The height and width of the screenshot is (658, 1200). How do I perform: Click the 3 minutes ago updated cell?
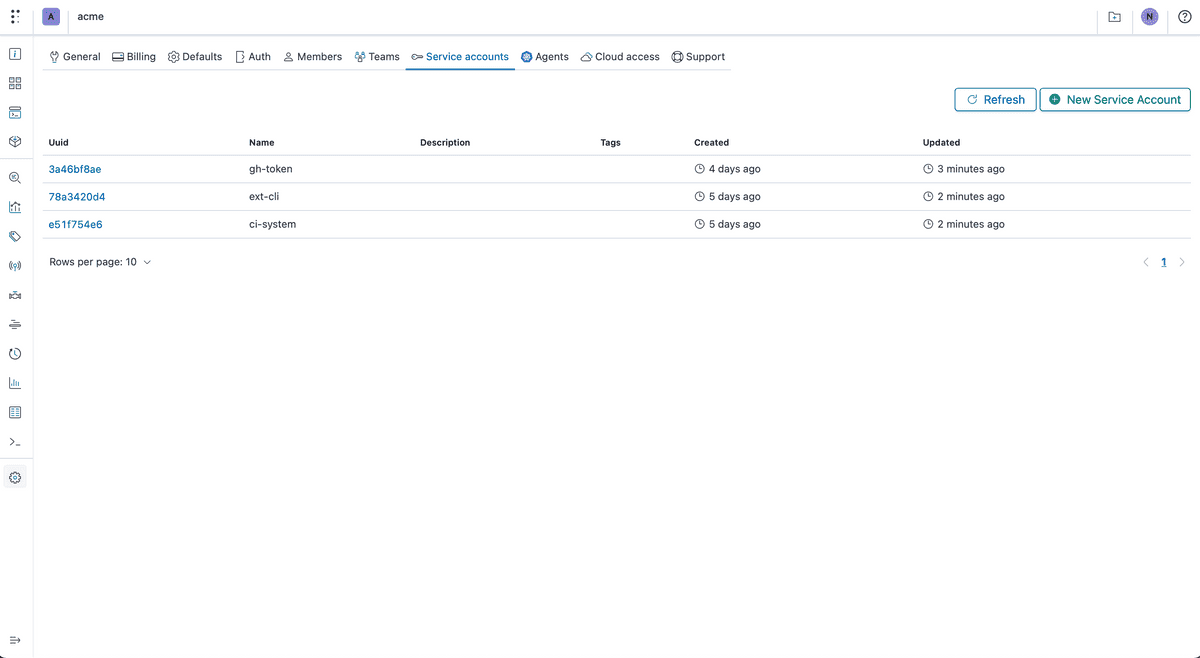pos(964,169)
